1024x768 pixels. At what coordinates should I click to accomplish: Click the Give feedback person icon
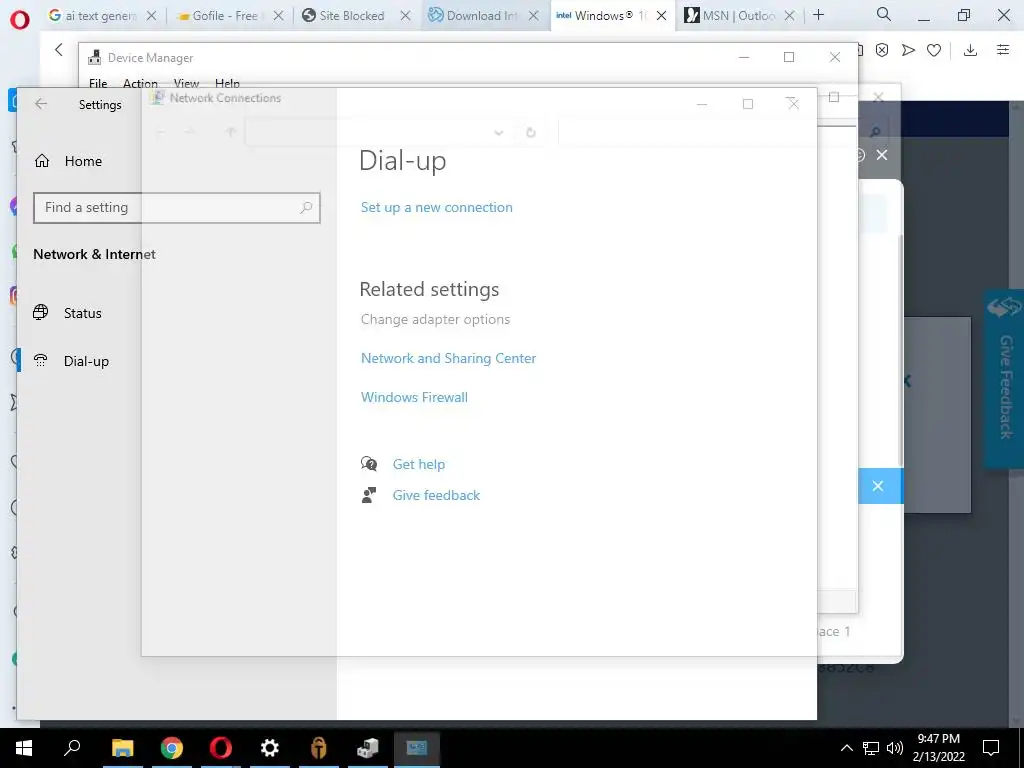[x=369, y=495]
